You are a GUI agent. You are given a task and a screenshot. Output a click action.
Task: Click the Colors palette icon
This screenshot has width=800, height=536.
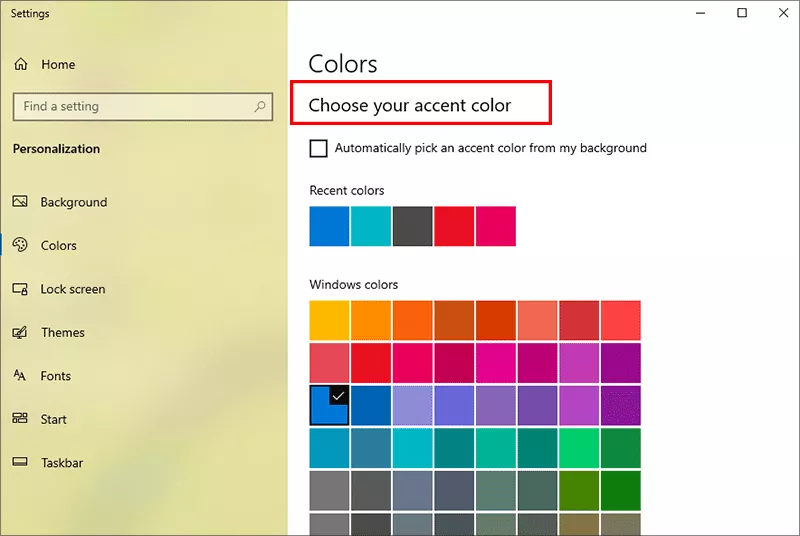pos(20,245)
